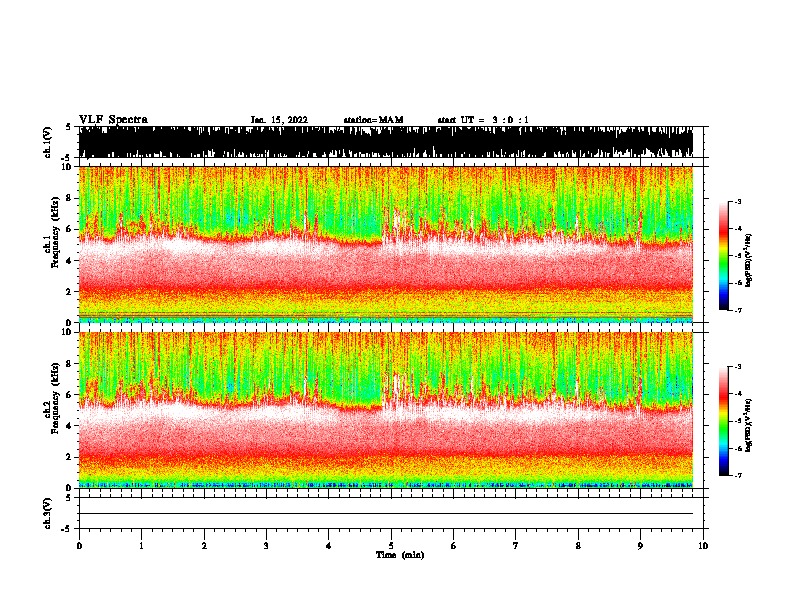Click the "-4" label on lower color bar
This screenshot has width=792, height=612.
(x=738, y=394)
